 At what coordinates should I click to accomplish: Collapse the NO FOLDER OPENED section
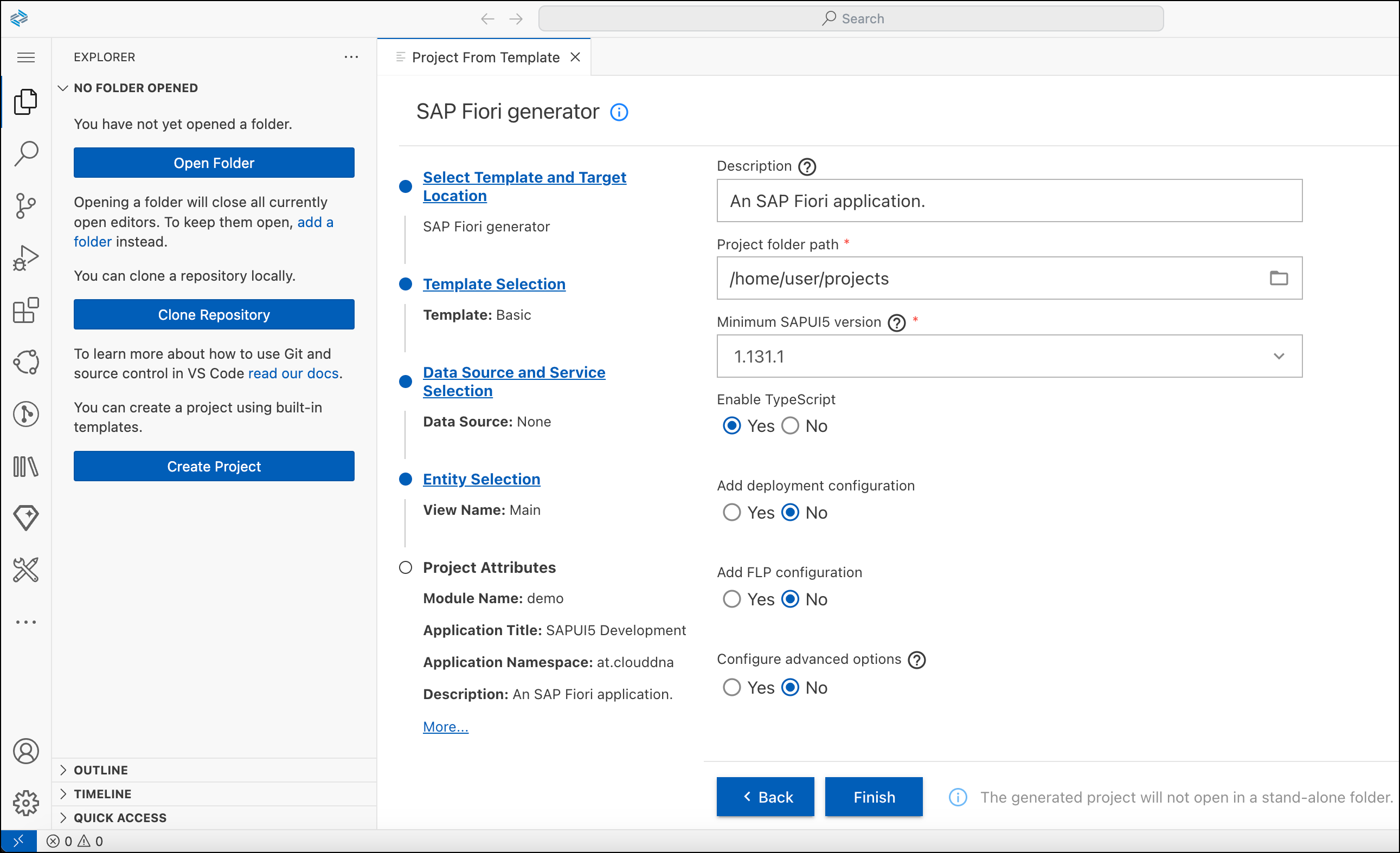(63, 87)
